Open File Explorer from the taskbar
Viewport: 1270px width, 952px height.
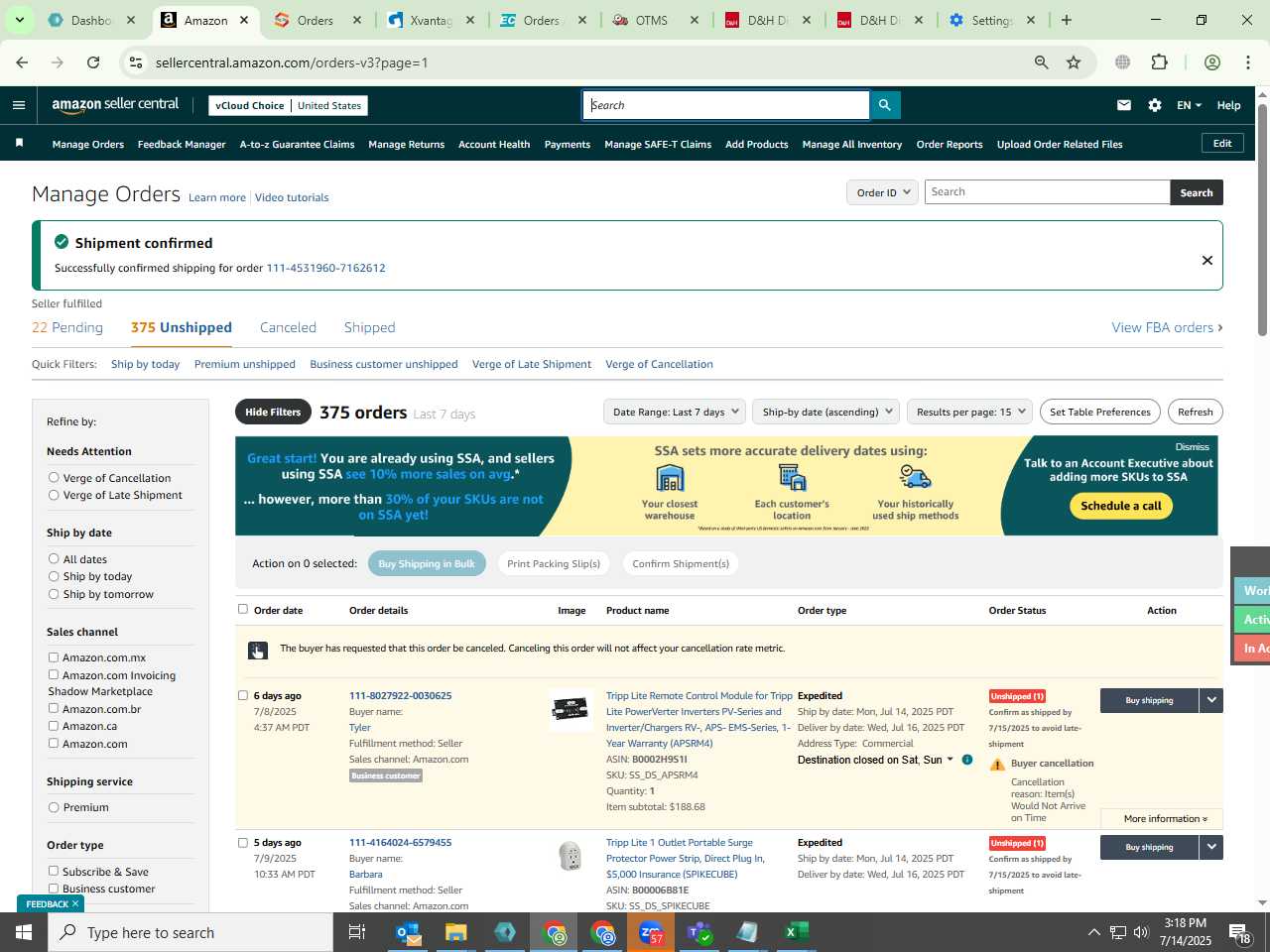tap(456, 932)
